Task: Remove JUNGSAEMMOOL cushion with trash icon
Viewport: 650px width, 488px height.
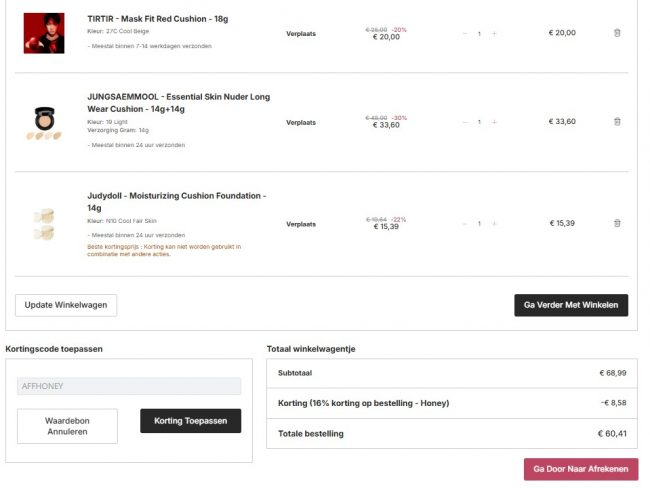Action: (x=616, y=122)
